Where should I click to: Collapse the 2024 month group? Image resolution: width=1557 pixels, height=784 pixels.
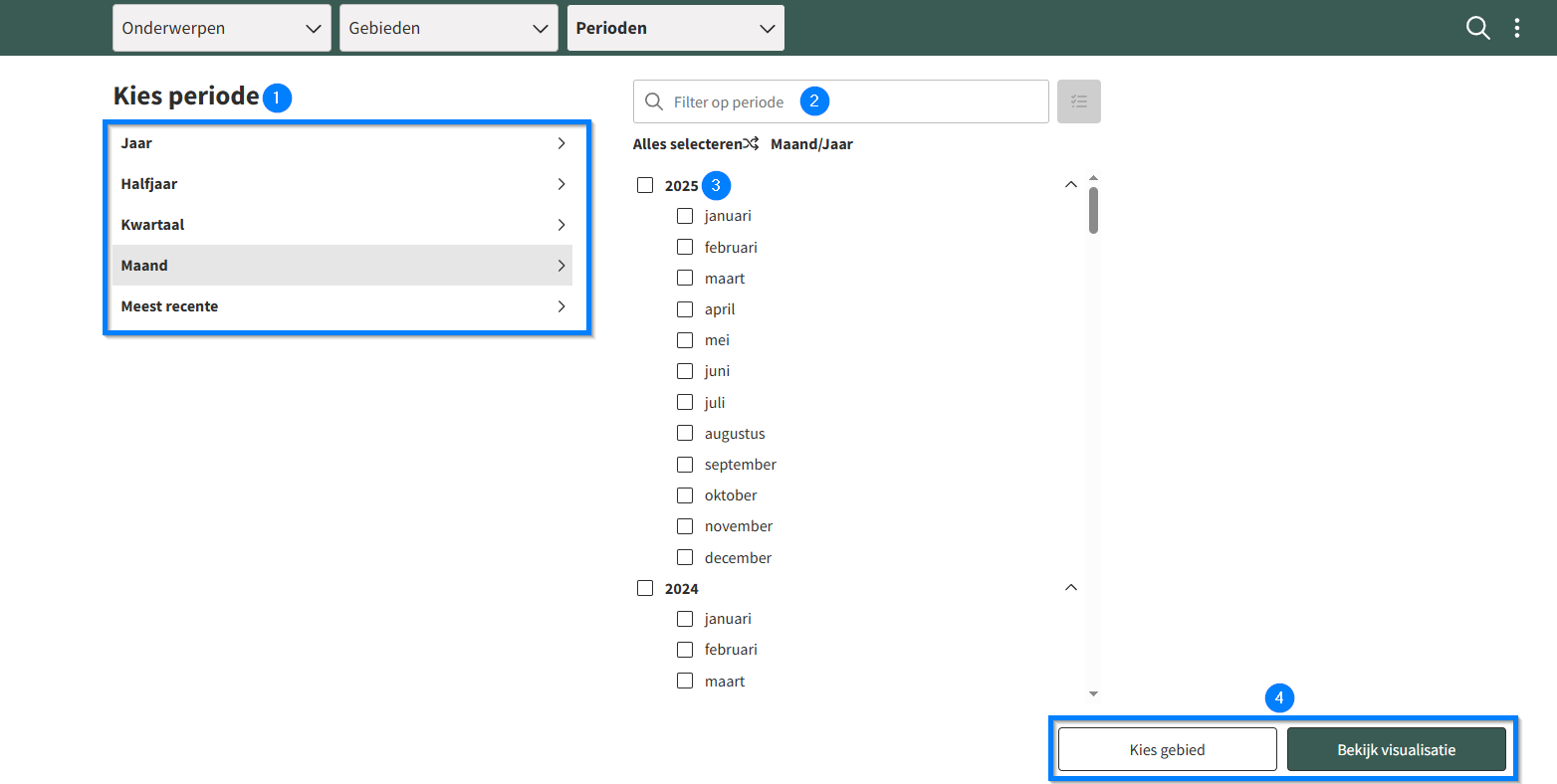[1071, 588]
